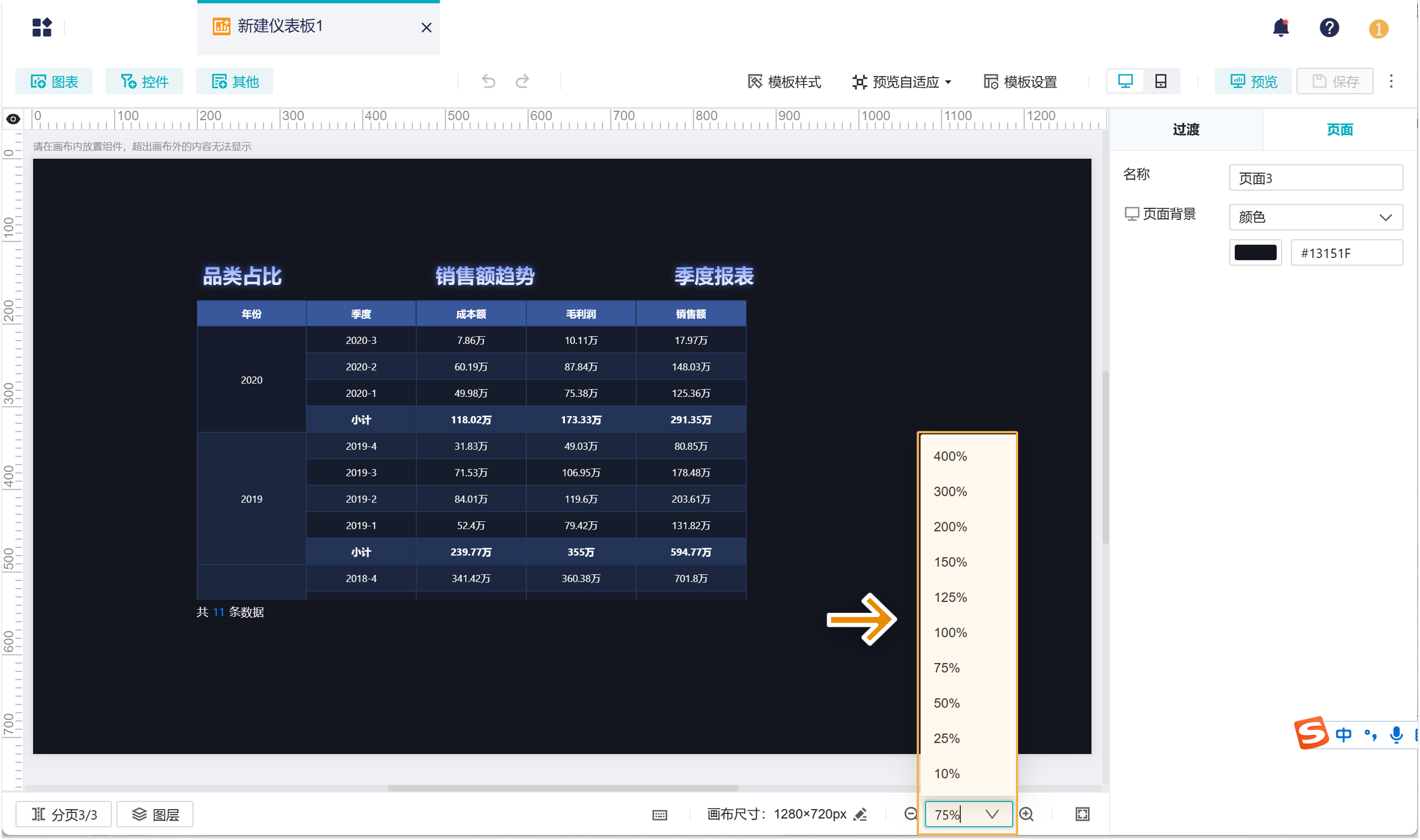Edit canvas size with pencil icon

tap(860, 814)
